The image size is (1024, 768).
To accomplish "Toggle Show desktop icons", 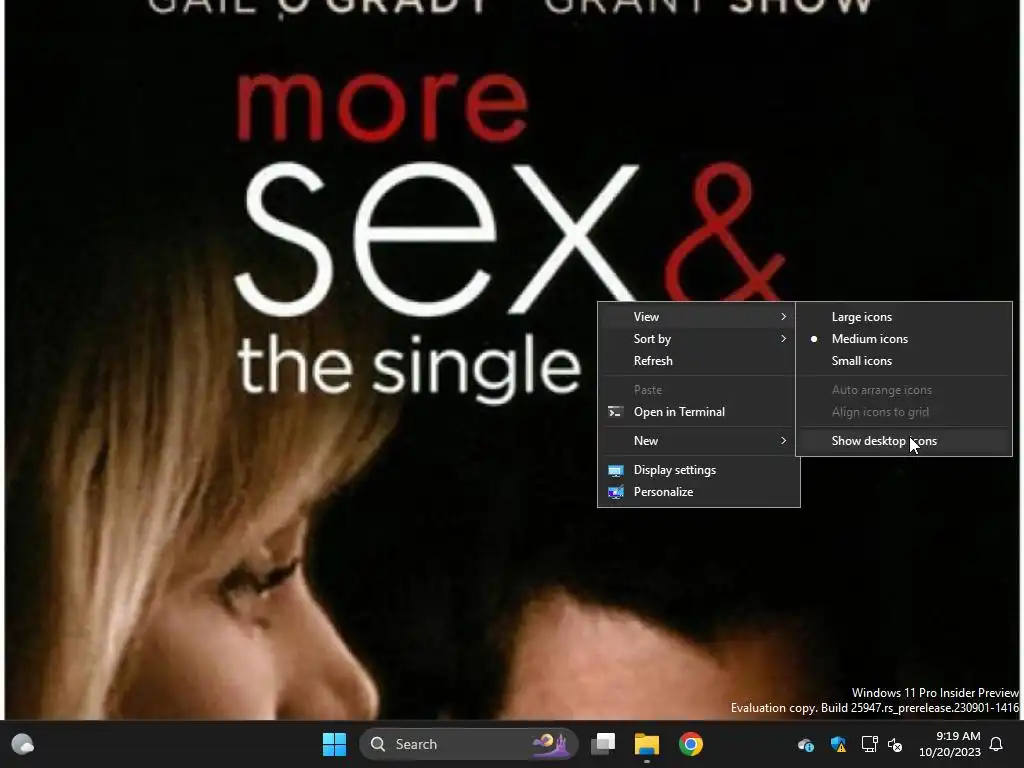I will [904, 441].
